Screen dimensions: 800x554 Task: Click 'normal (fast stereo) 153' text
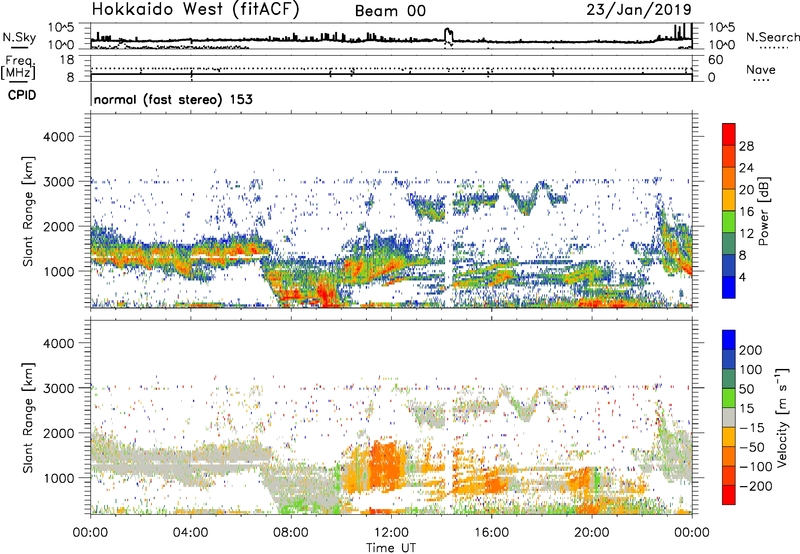tap(173, 99)
